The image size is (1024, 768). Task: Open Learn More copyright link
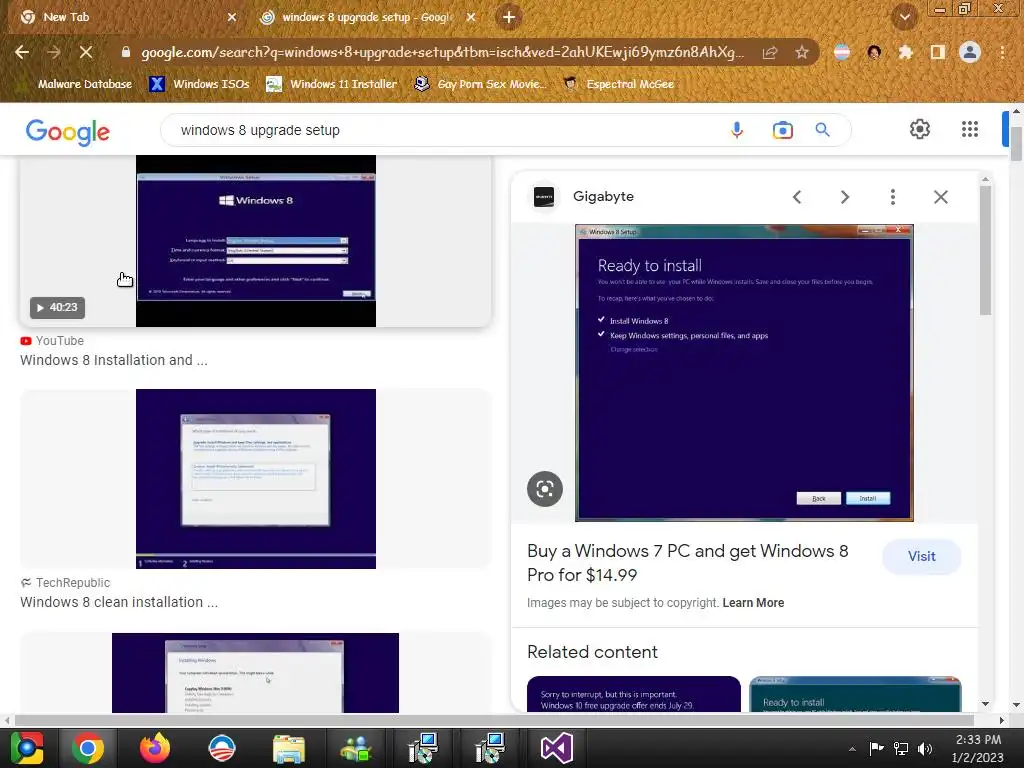(753, 603)
